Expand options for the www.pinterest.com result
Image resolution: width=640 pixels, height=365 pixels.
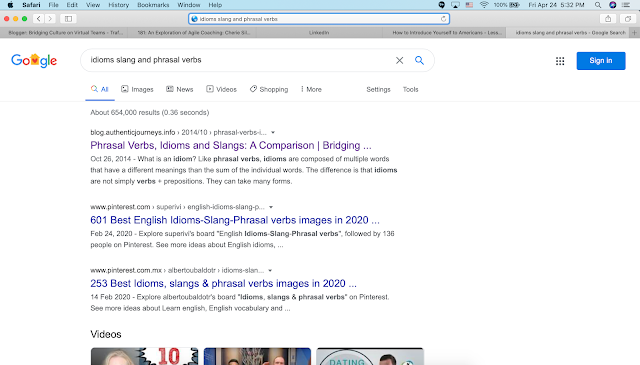[271, 207]
